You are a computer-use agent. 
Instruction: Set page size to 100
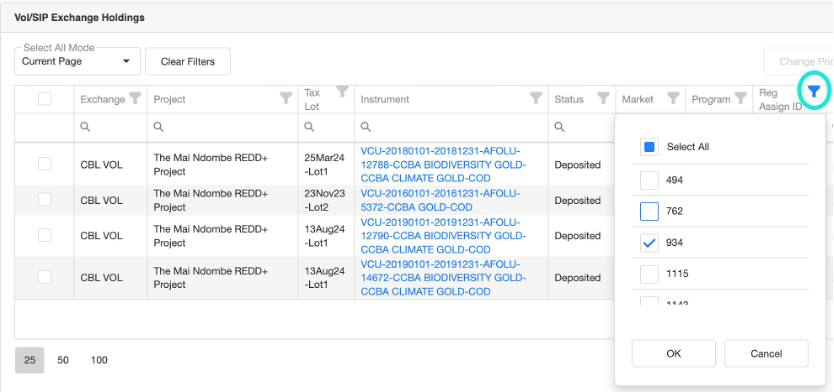(x=99, y=360)
